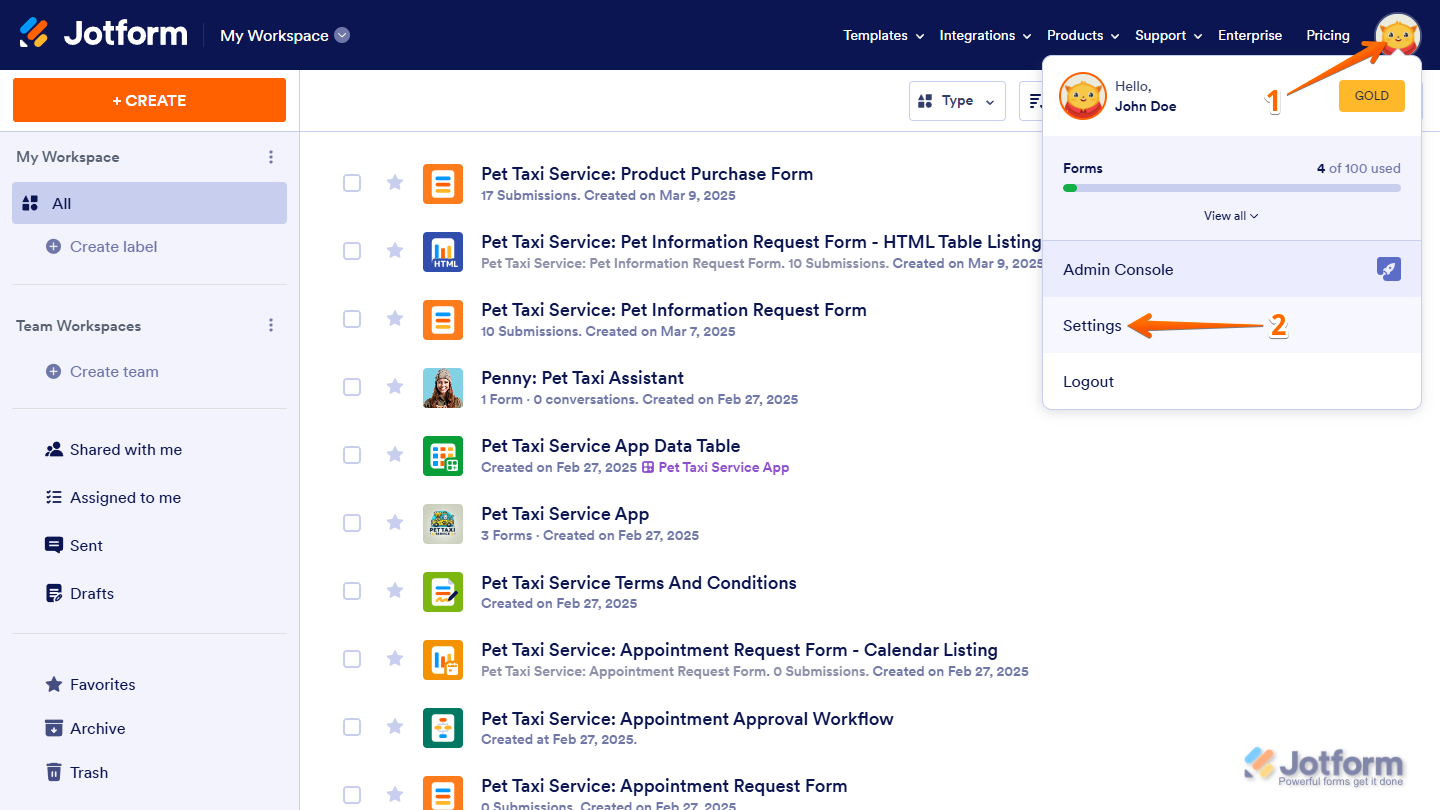
Task: Expand the My Workspace dropdown in header
Action: [x=342, y=35]
